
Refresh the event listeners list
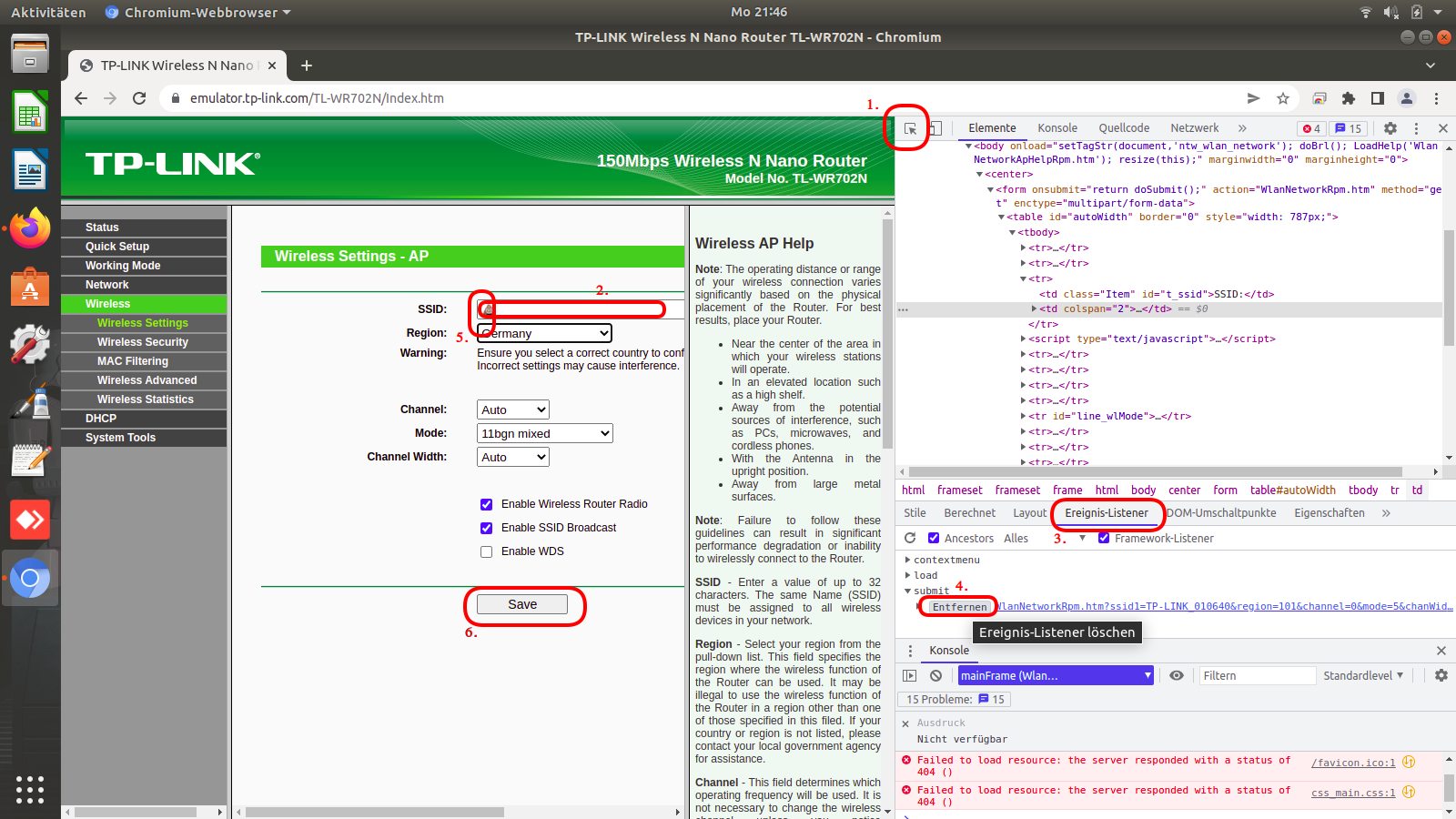pyautogui.click(x=910, y=538)
